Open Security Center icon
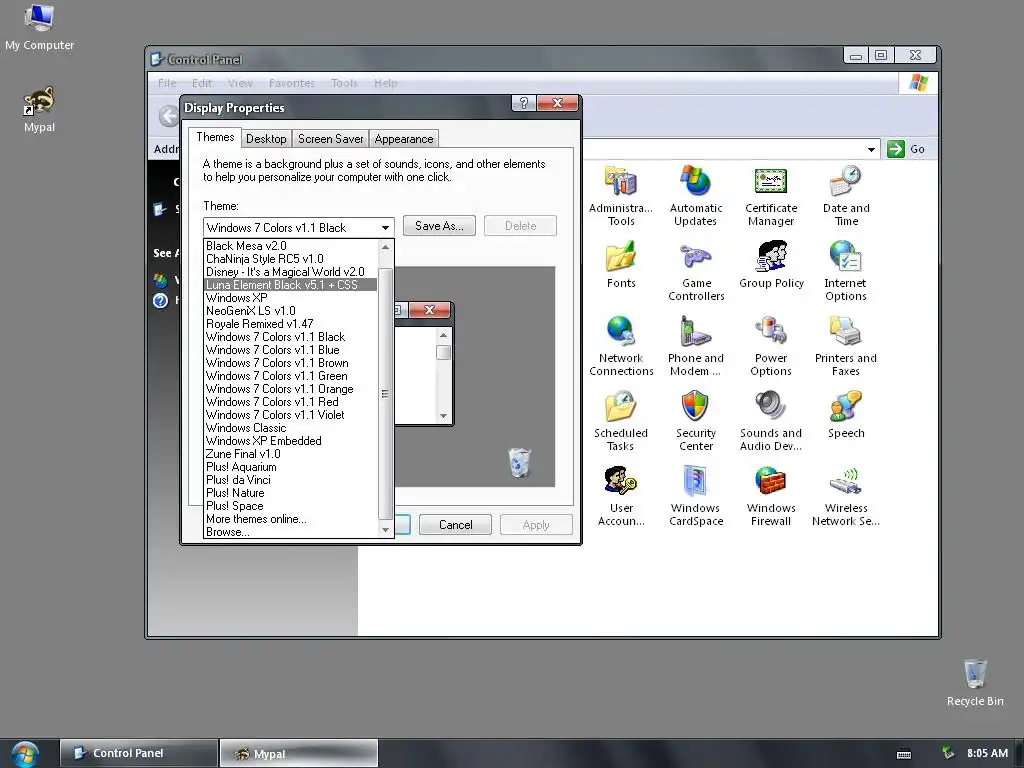The height and width of the screenshot is (768, 1024). tap(696, 407)
